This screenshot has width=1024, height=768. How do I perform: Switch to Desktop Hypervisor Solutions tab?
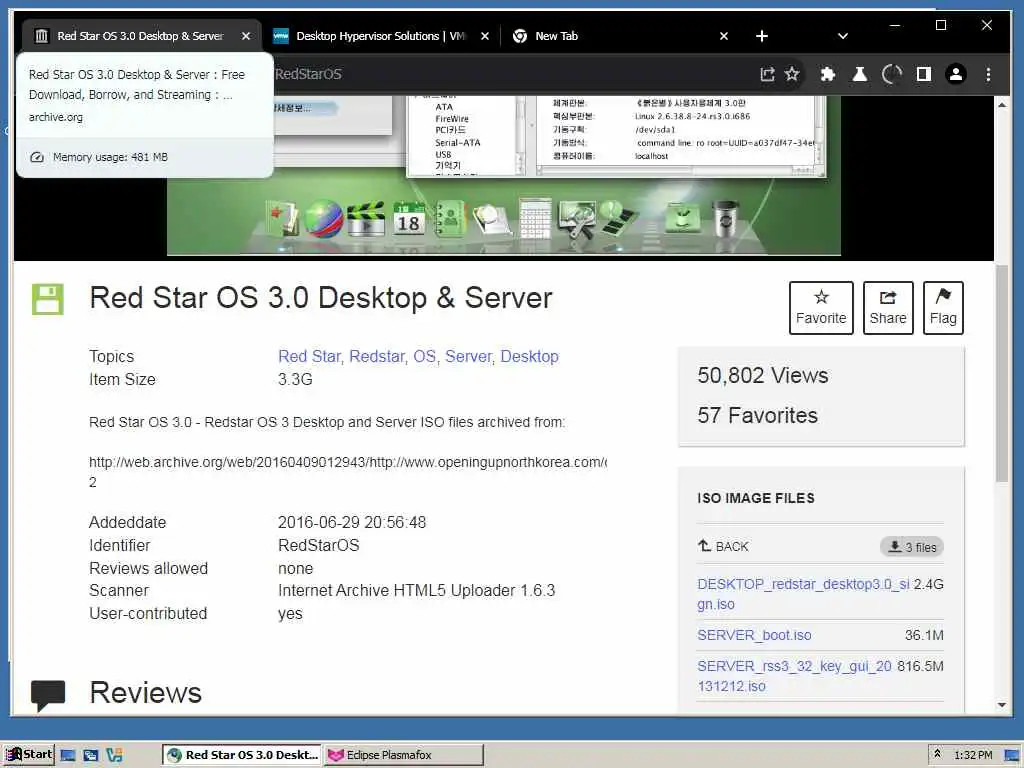pyautogui.click(x=380, y=36)
